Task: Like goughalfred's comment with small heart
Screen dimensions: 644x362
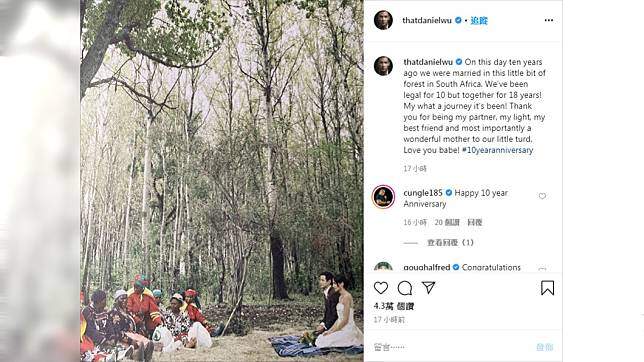Action: point(542,269)
